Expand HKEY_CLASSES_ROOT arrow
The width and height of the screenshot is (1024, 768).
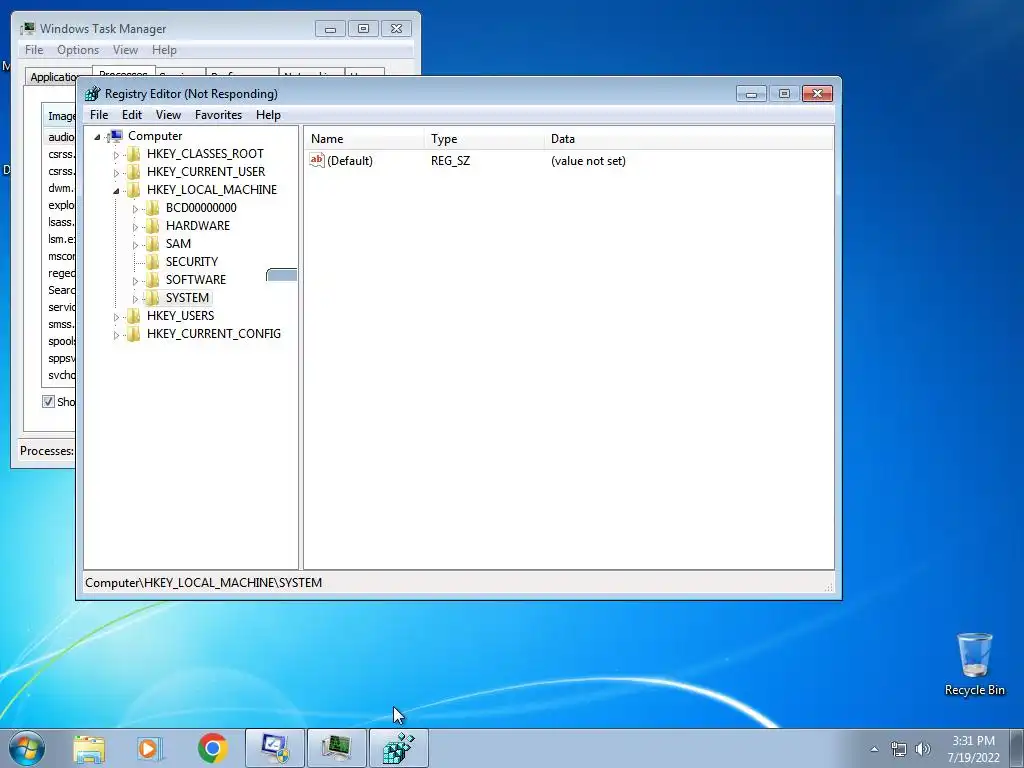click(x=116, y=155)
